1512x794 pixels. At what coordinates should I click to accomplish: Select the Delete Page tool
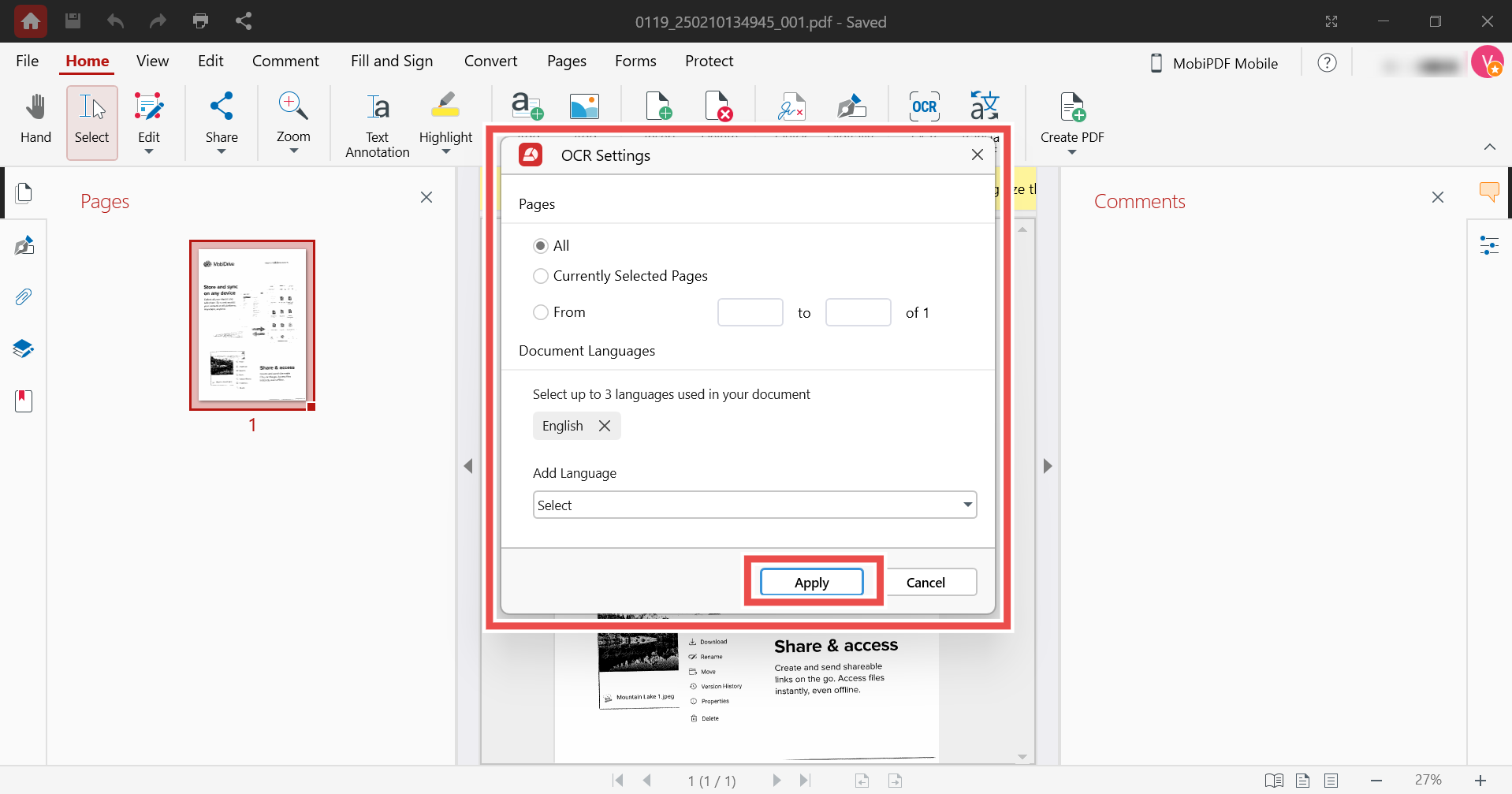point(720,106)
